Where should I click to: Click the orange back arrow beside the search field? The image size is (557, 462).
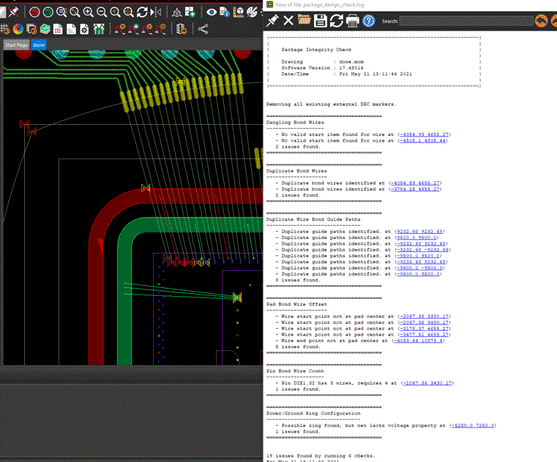pos(541,21)
